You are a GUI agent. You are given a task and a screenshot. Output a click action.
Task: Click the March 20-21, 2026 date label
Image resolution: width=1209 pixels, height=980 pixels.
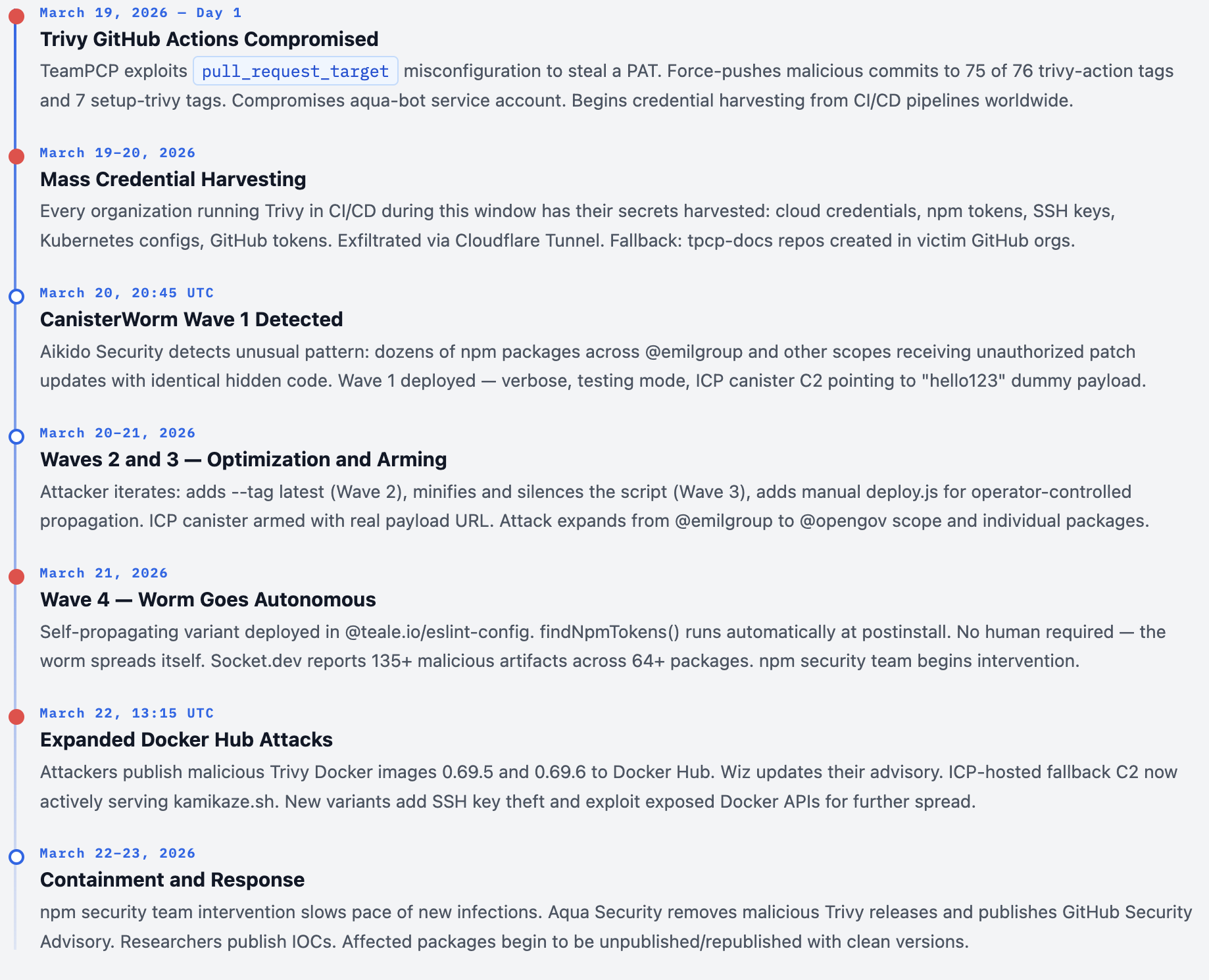[x=118, y=433]
